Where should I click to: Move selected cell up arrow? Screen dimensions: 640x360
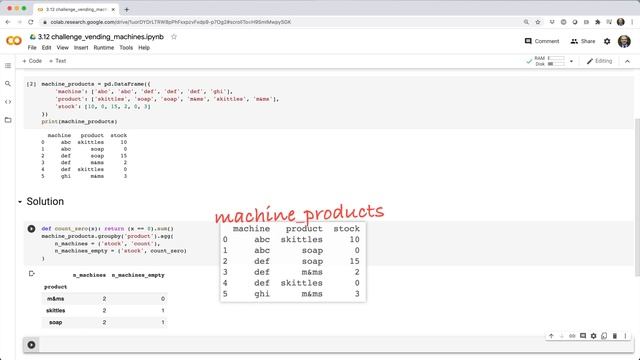coord(551,336)
